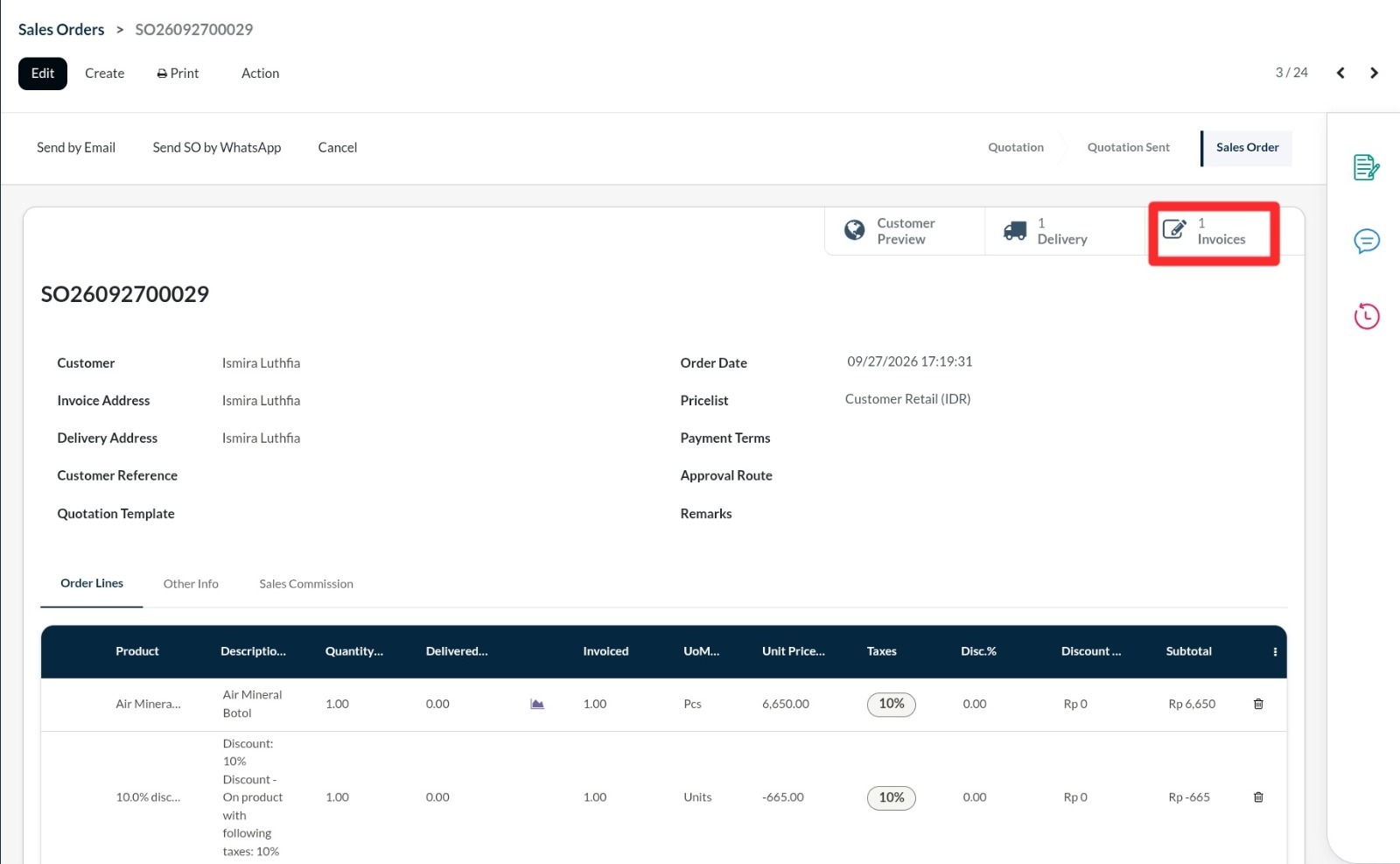Click Rp 6,650 subtotal cell

[1192, 704]
